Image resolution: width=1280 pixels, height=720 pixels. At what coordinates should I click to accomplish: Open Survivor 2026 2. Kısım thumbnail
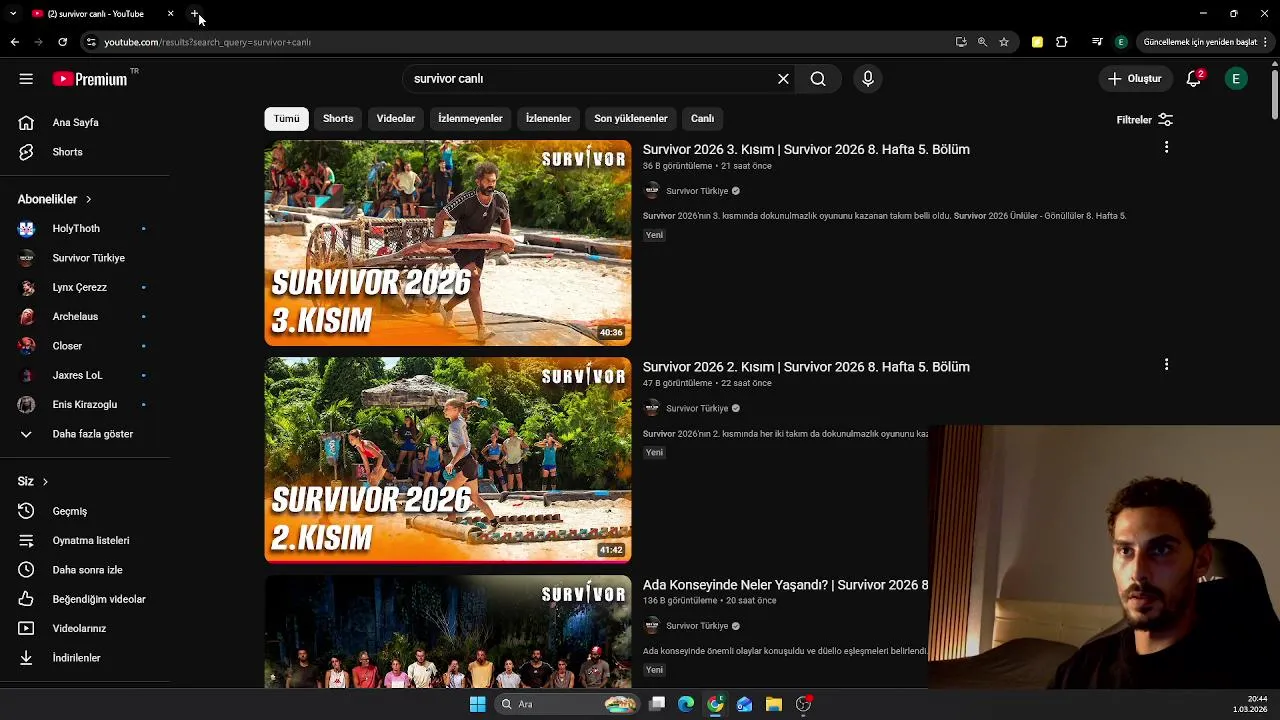point(448,460)
